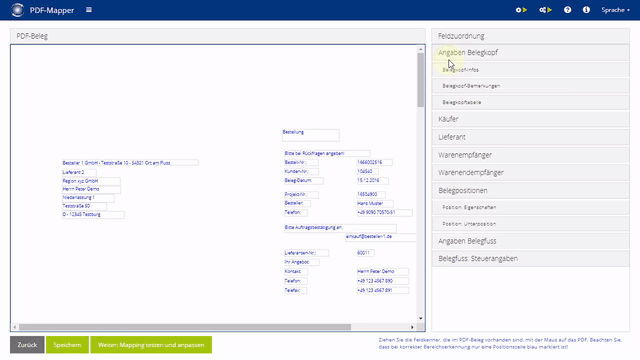Select the Besteller 1 GmbH sender line field

pyautogui.click(x=130, y=163)
